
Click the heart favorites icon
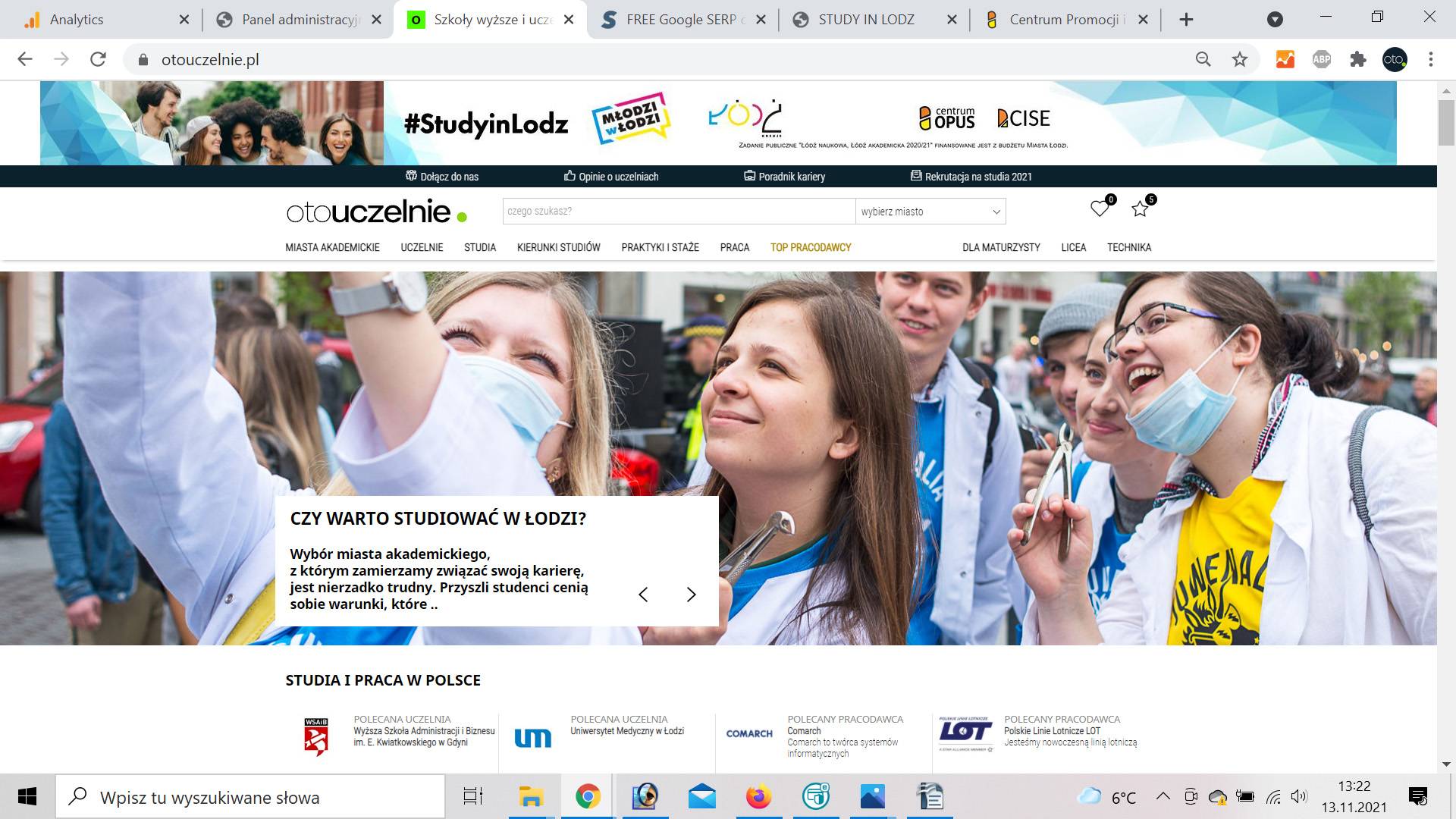(1100, 209)
